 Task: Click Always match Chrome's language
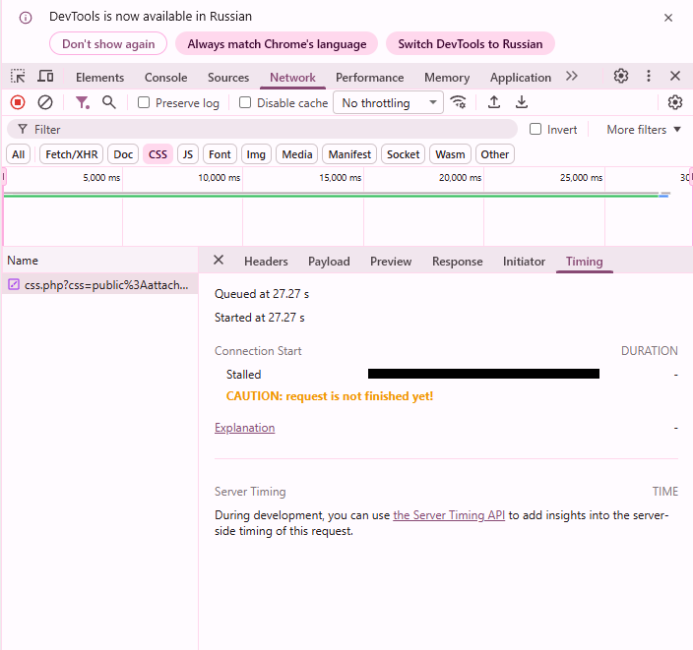[277, 44]
